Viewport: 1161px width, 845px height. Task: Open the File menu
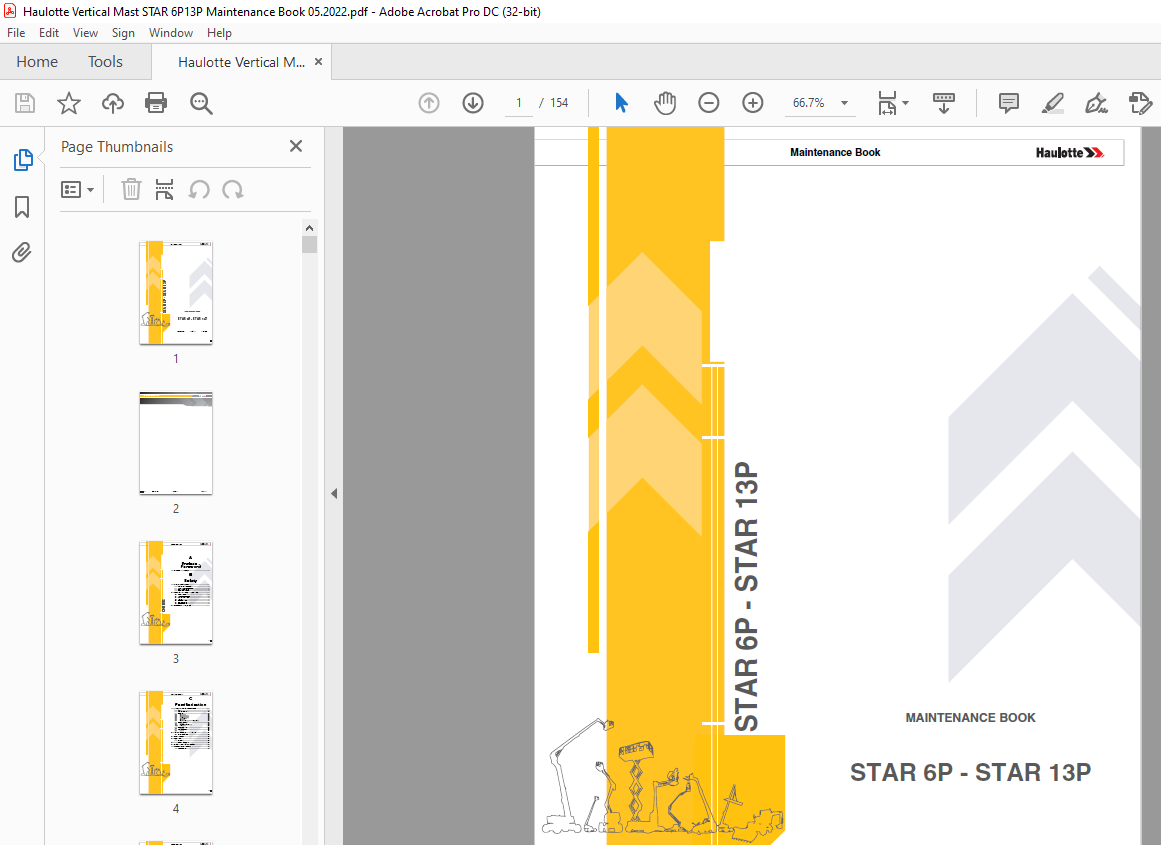(16, 33)
